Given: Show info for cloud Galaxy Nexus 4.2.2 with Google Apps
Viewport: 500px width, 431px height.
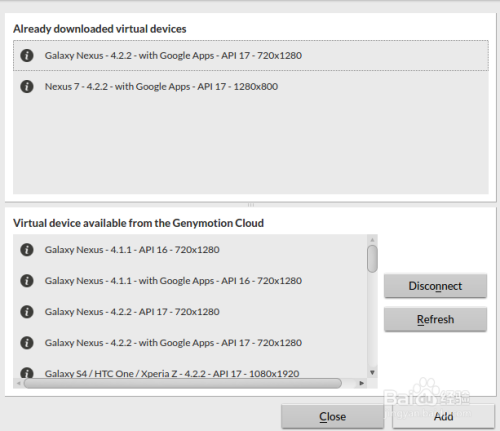Looking at the screenshot, I should pos(27,343).
